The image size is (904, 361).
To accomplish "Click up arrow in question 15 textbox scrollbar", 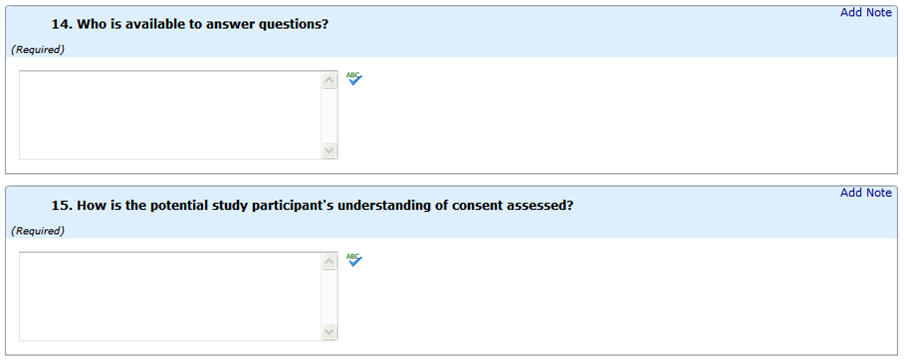I will [329, 261].
